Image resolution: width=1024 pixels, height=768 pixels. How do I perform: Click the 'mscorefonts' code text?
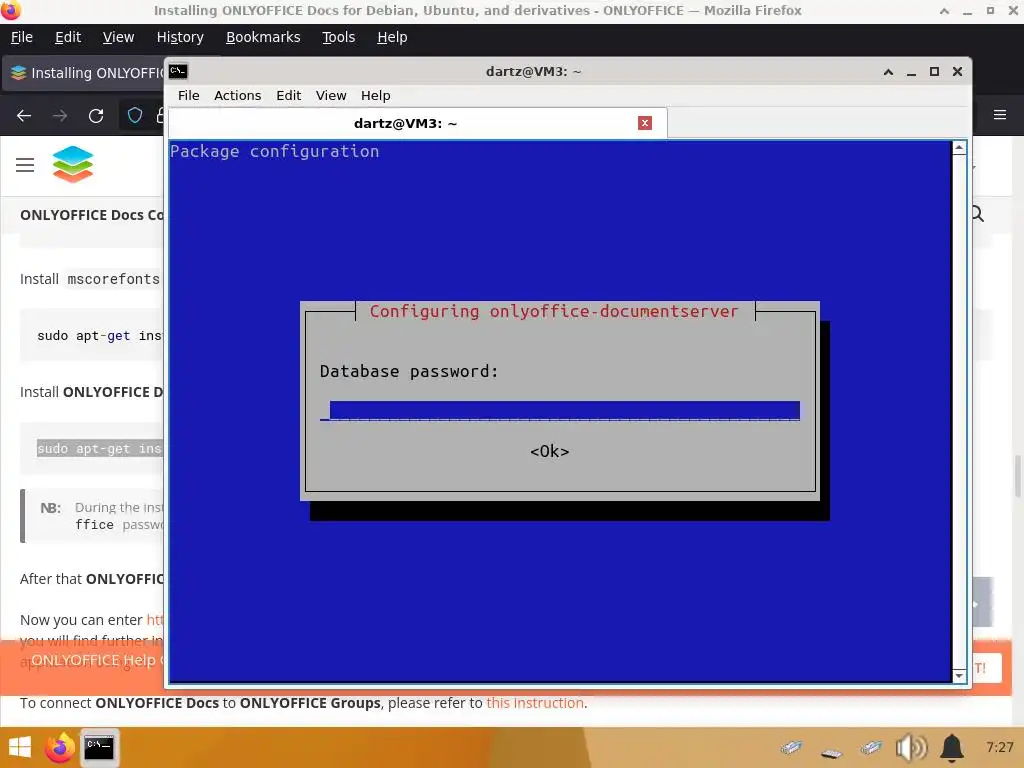click(114, 279)
